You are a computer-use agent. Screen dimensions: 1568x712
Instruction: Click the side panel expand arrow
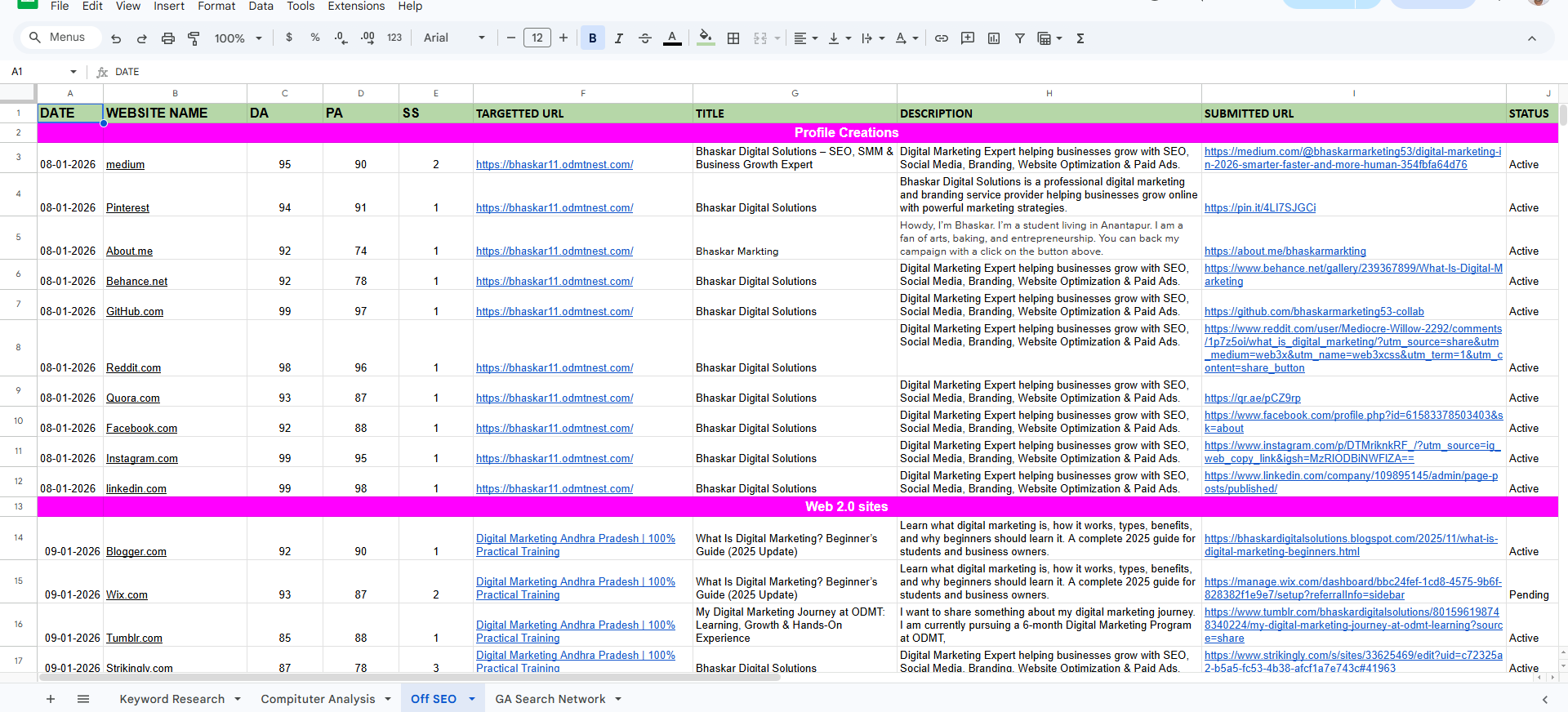pyautogui.click(x=1544, y=699)
